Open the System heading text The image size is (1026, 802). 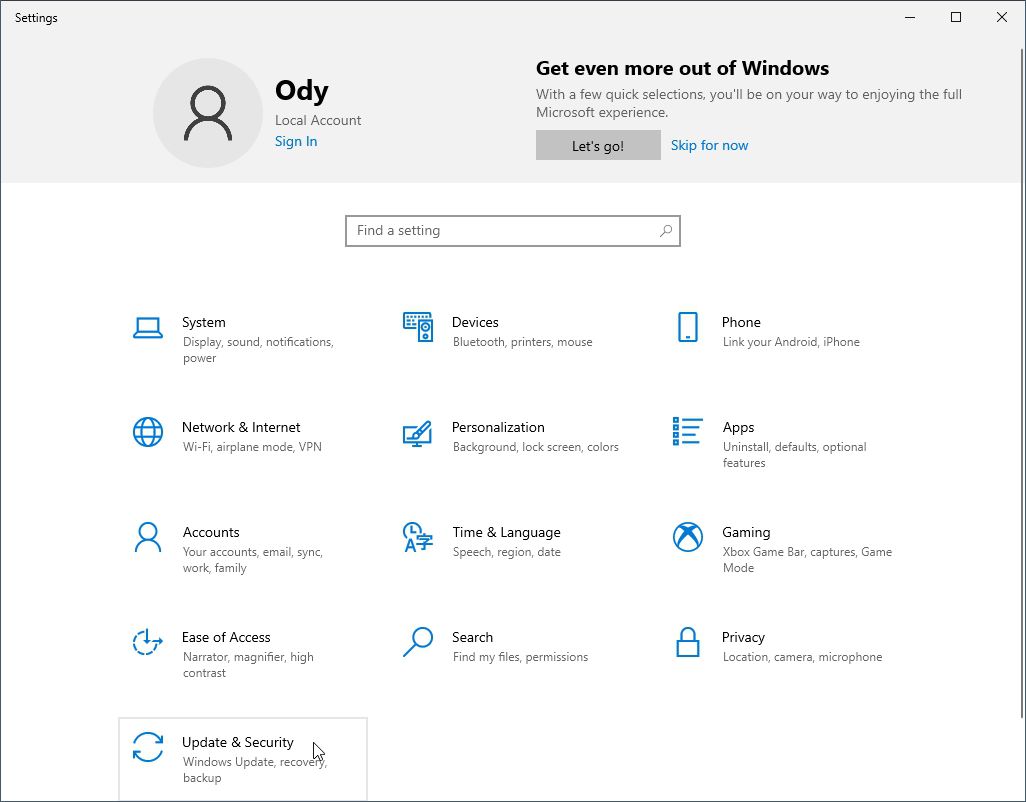pyautogui.click(x=203, y=323)
